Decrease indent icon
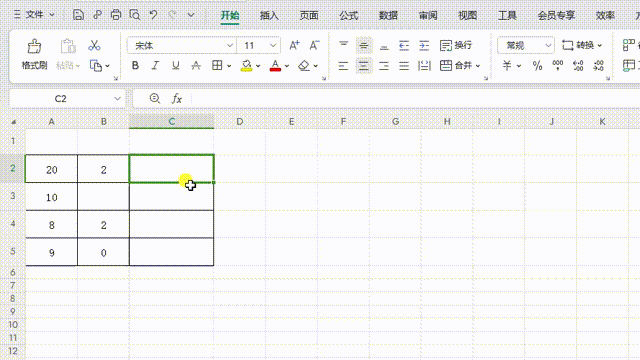Screen dimensions: 640x360 (404, 45)
